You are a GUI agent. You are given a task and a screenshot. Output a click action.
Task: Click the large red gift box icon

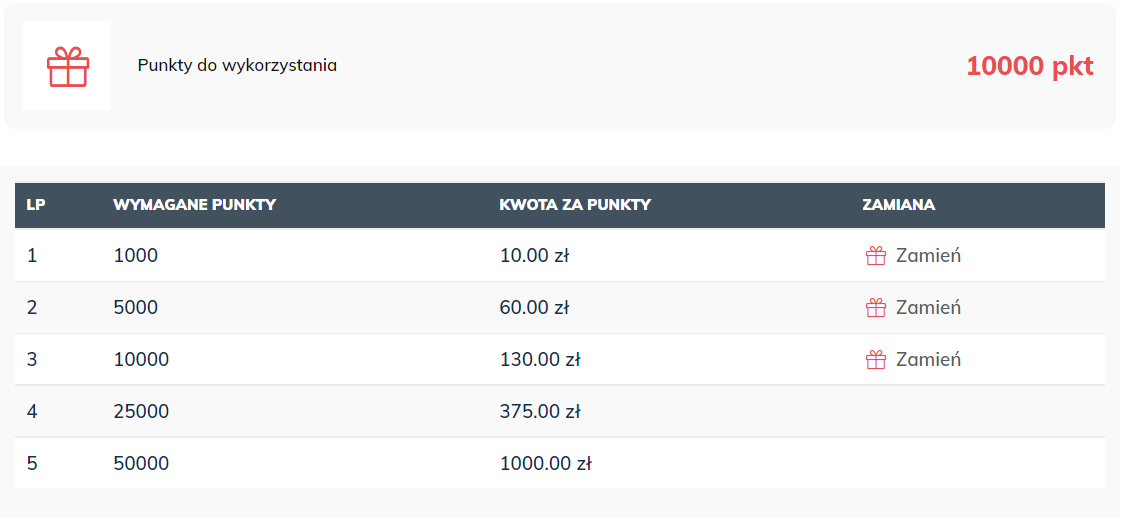pos(67,67)
